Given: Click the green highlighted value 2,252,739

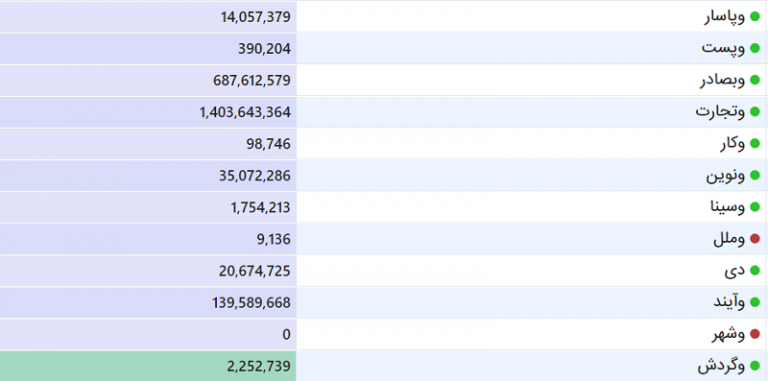Looking at the screenshot, I should click(259, 366).
